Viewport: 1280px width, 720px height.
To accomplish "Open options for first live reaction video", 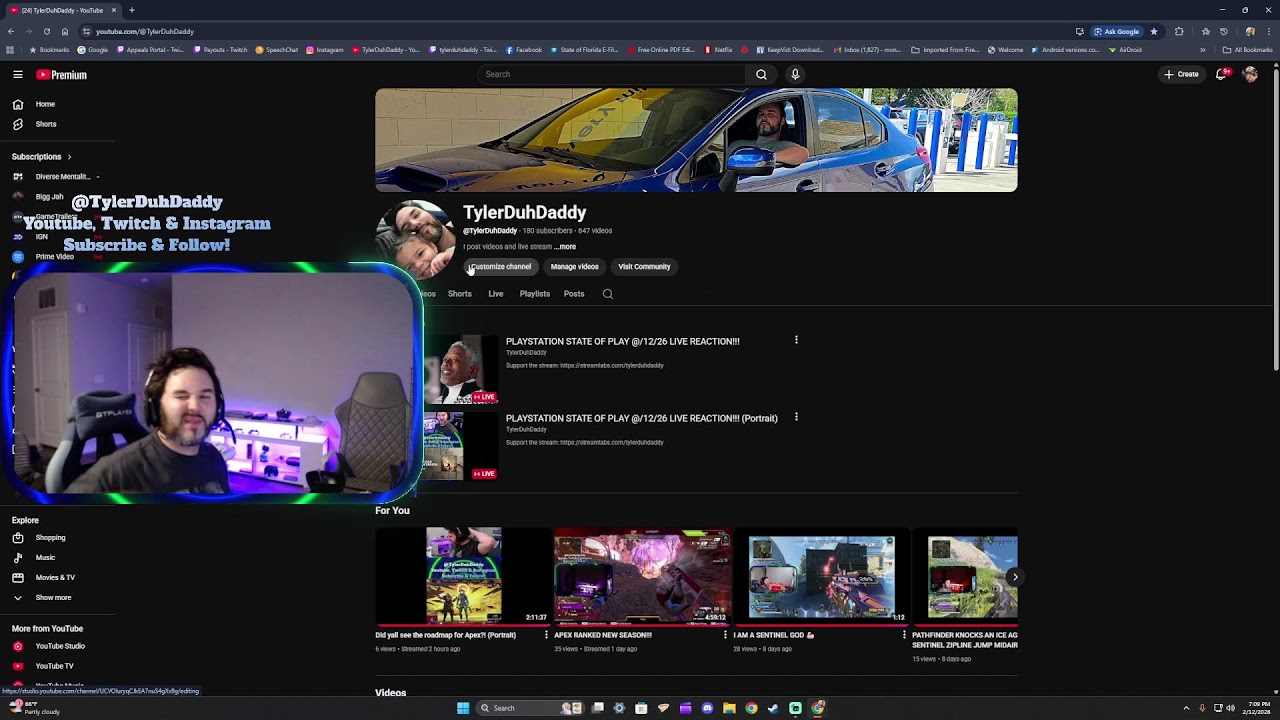I will tap(796, 340).
